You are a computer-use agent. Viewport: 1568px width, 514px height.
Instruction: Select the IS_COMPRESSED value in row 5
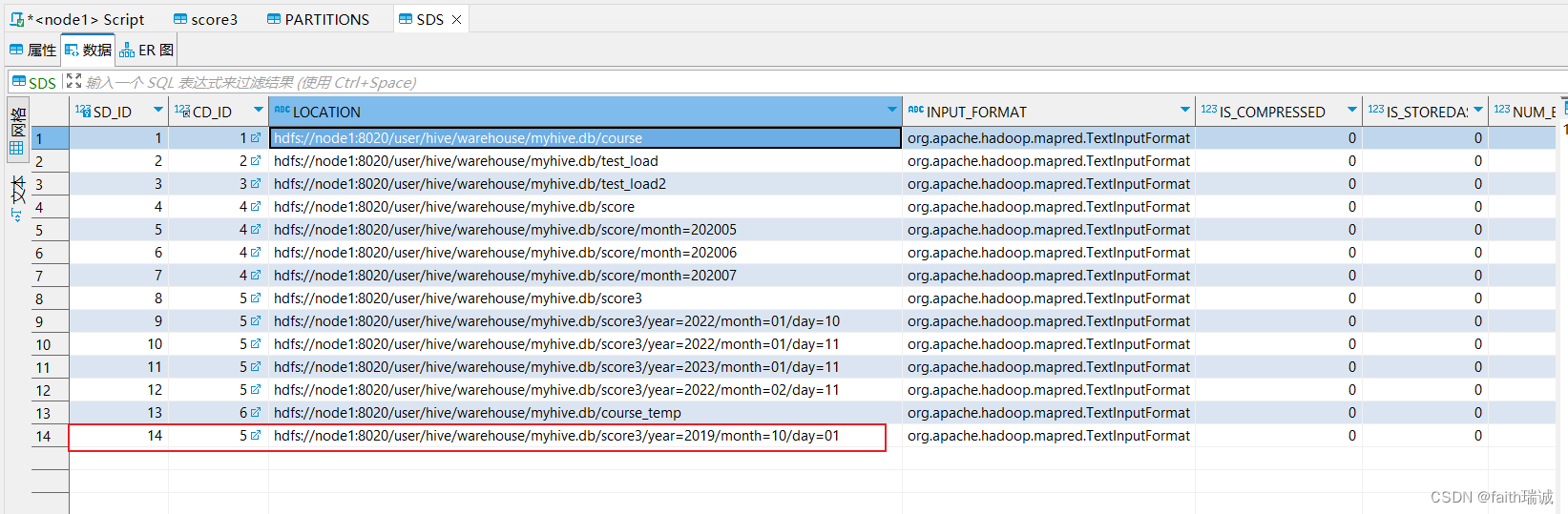pos(1278,230)
